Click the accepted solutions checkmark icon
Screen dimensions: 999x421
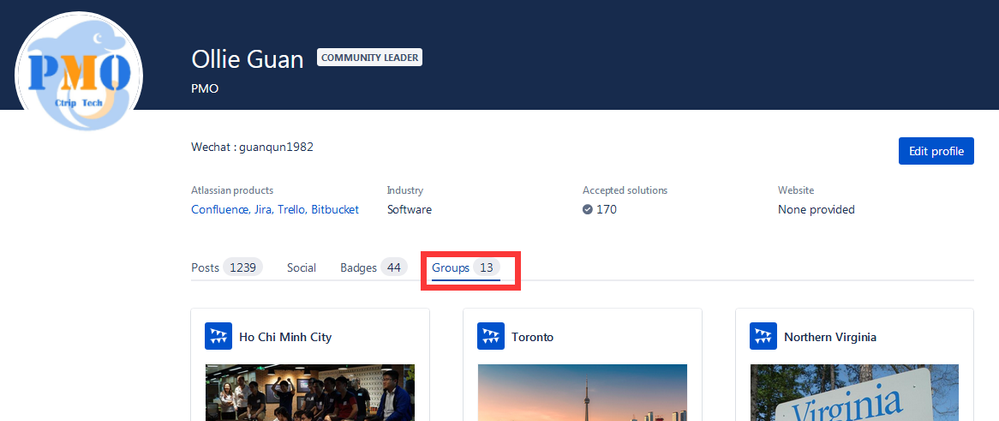[587, 210]
